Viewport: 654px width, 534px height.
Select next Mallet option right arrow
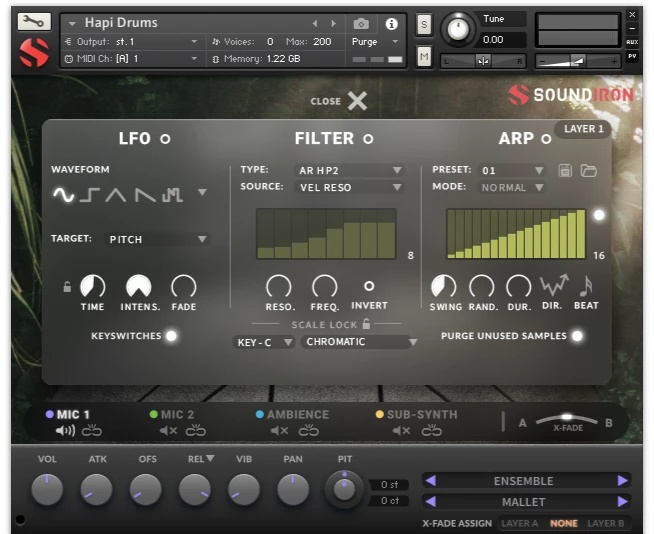(x=622, y=501)
